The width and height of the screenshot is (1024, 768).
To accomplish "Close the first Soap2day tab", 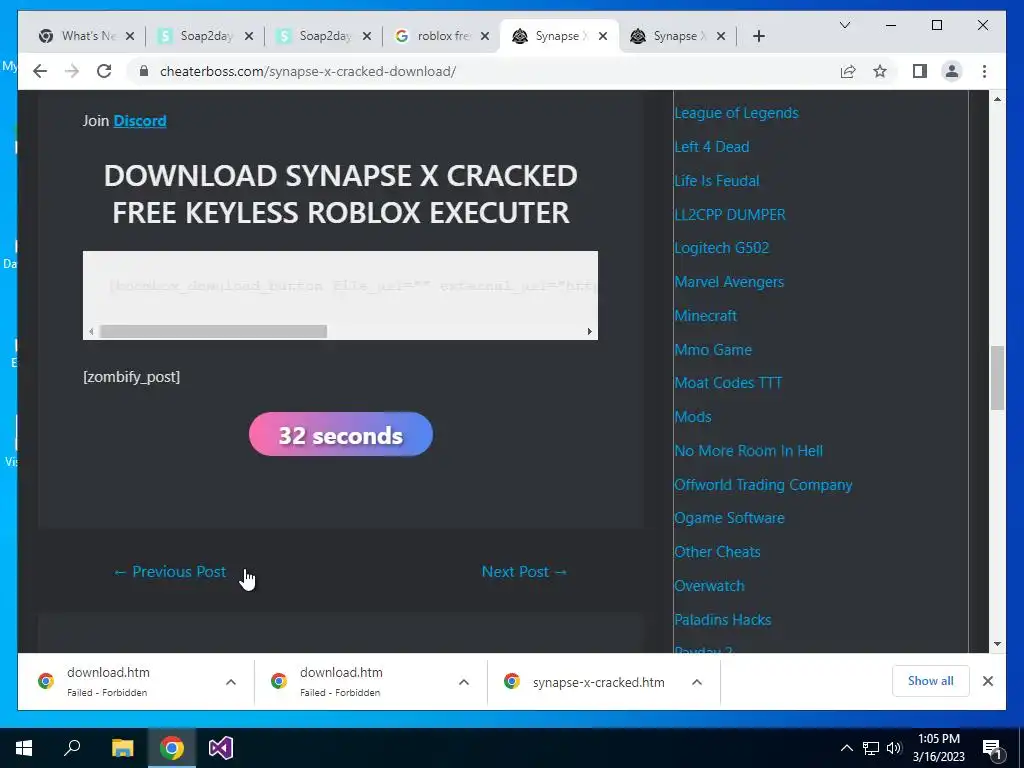I will (249, 36).
